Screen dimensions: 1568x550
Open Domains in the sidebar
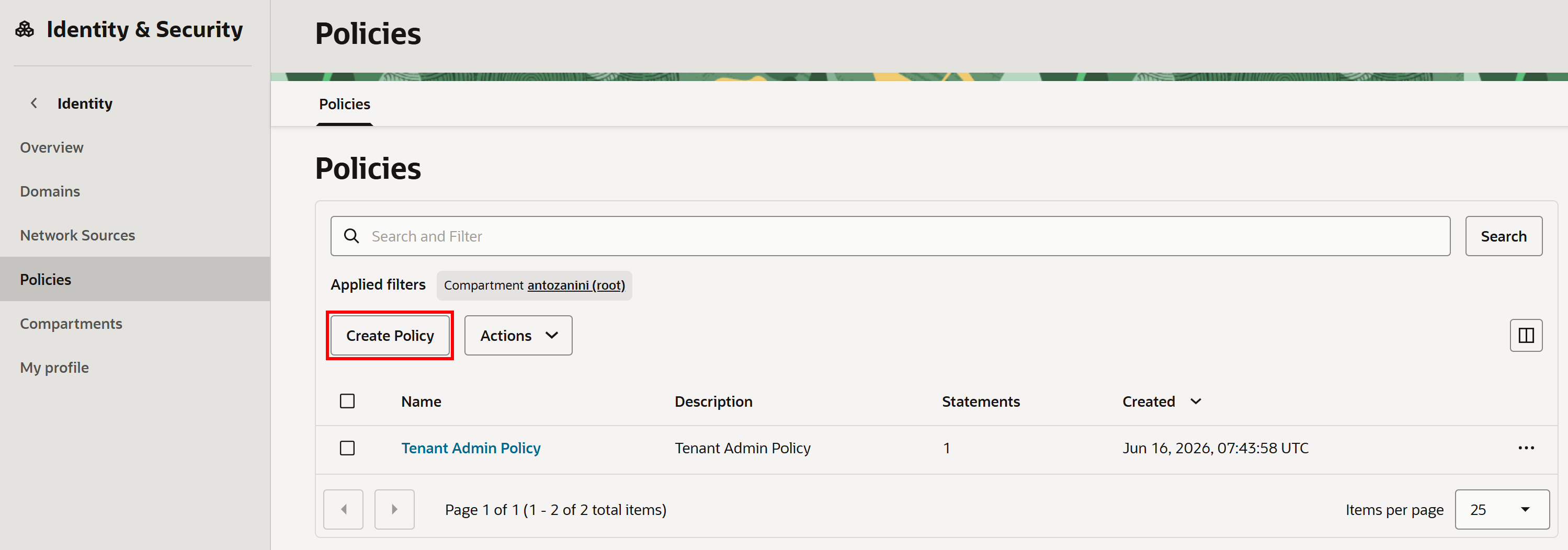coord(50,191)
